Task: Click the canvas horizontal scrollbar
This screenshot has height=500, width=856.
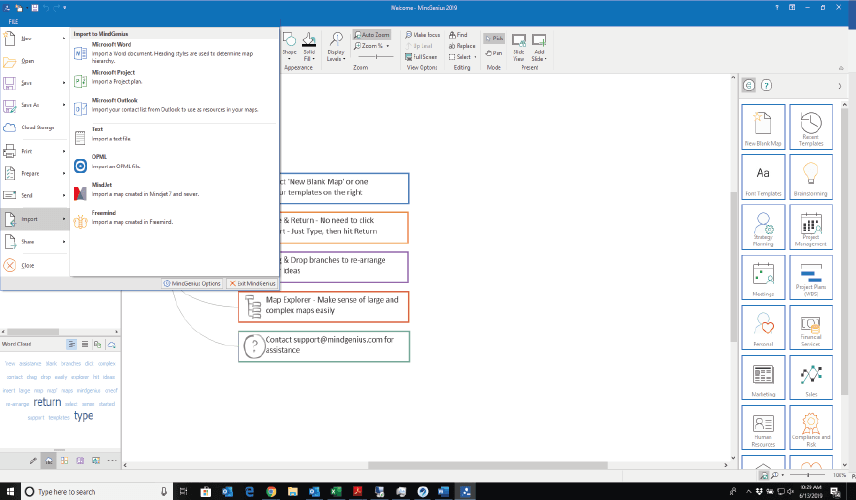Action: pyautogui.click(x=487, y=466)
